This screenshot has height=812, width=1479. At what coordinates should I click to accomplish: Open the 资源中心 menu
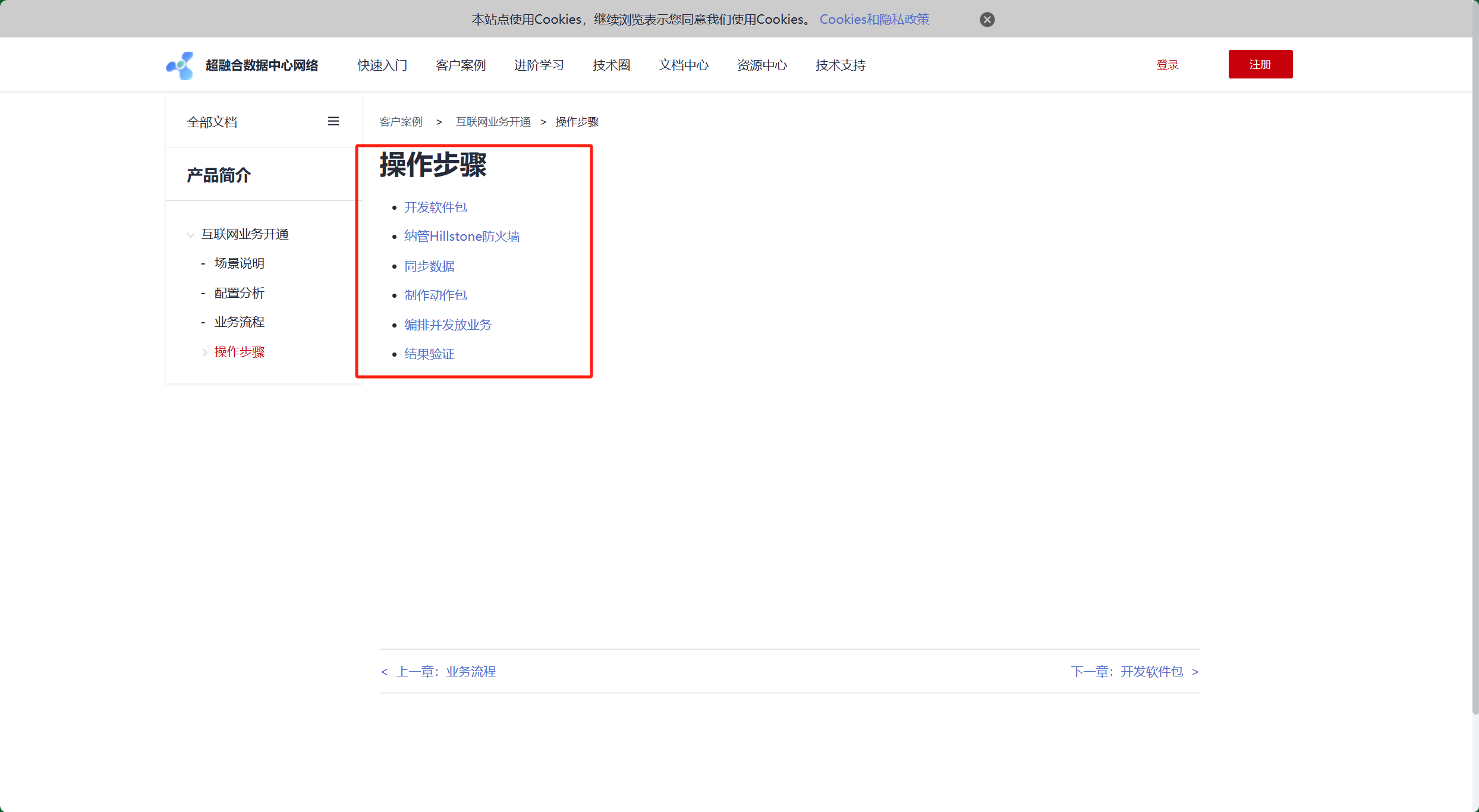(x=762, y=65)
